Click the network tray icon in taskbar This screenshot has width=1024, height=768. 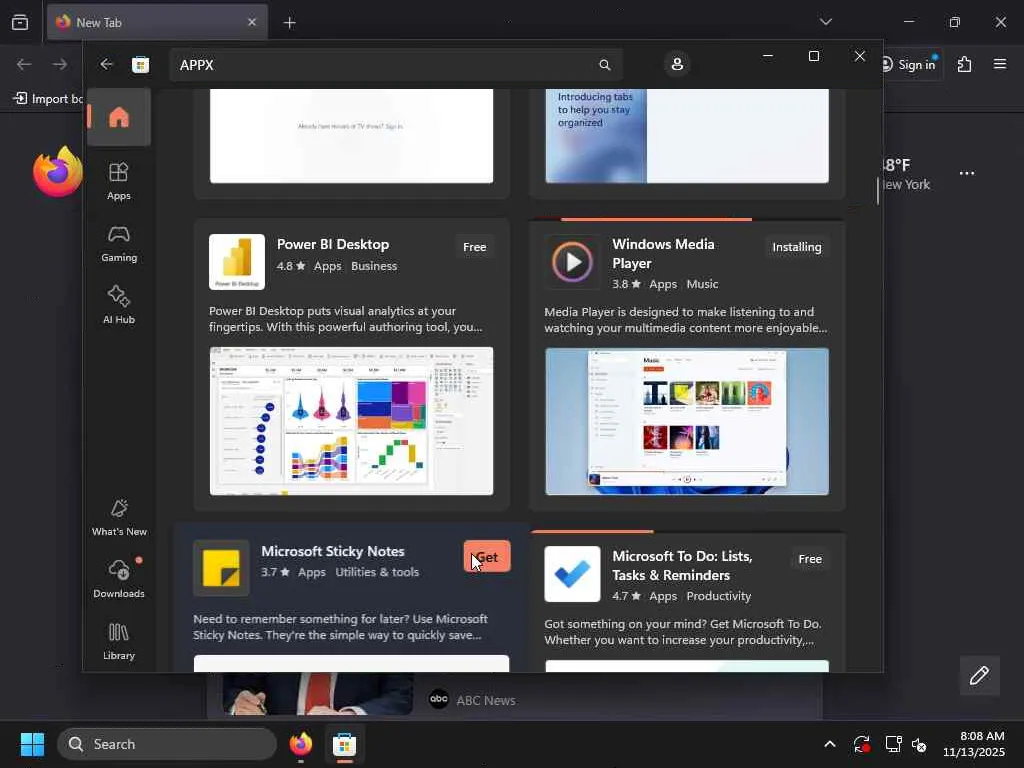[x=893, y=744]
